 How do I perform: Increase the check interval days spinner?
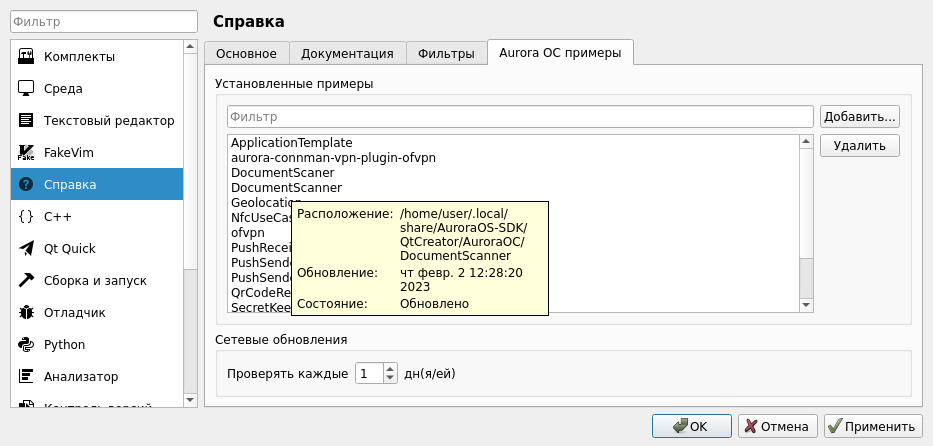coord(390,369)
